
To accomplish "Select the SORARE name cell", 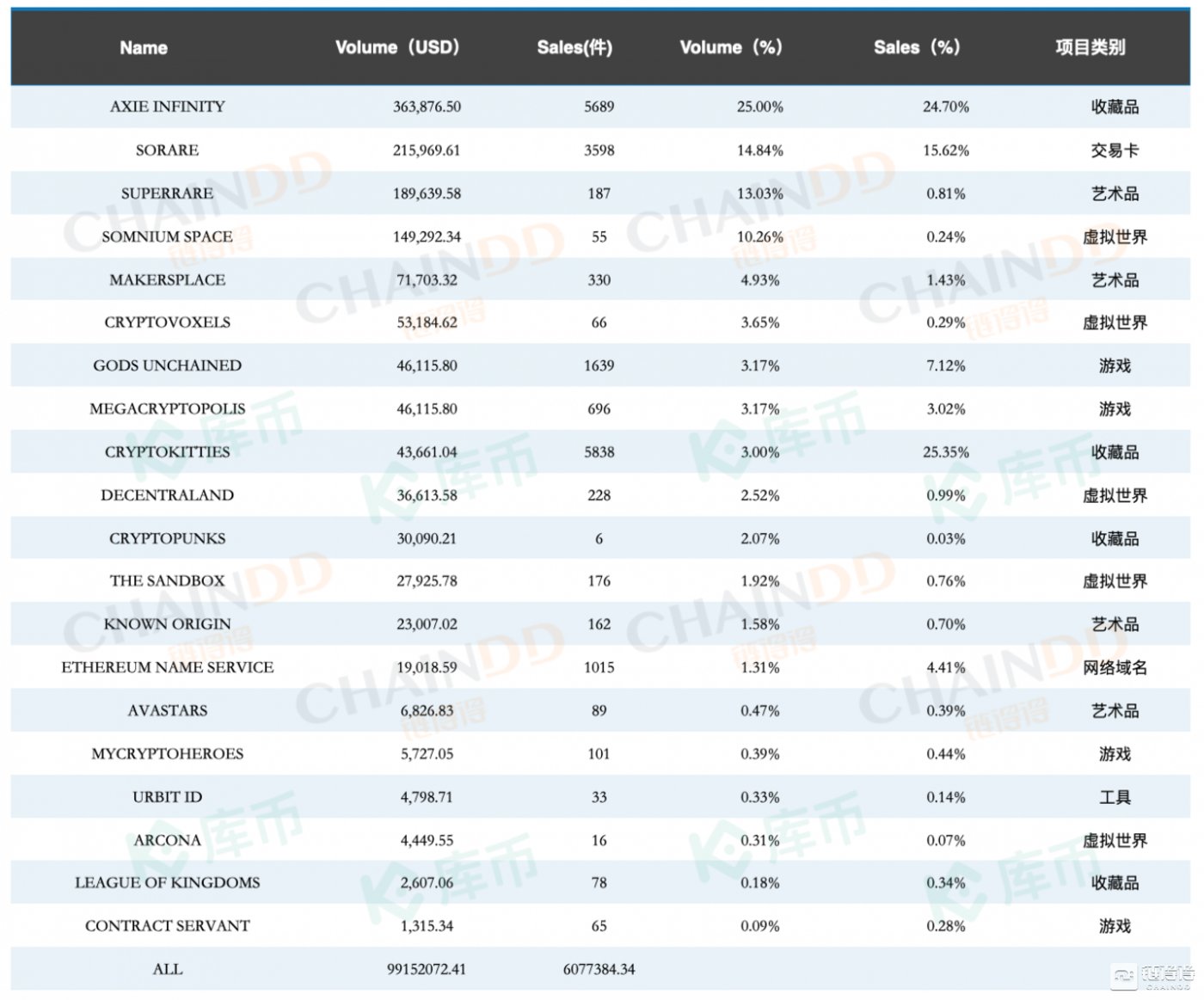I will tap(168, 150).
